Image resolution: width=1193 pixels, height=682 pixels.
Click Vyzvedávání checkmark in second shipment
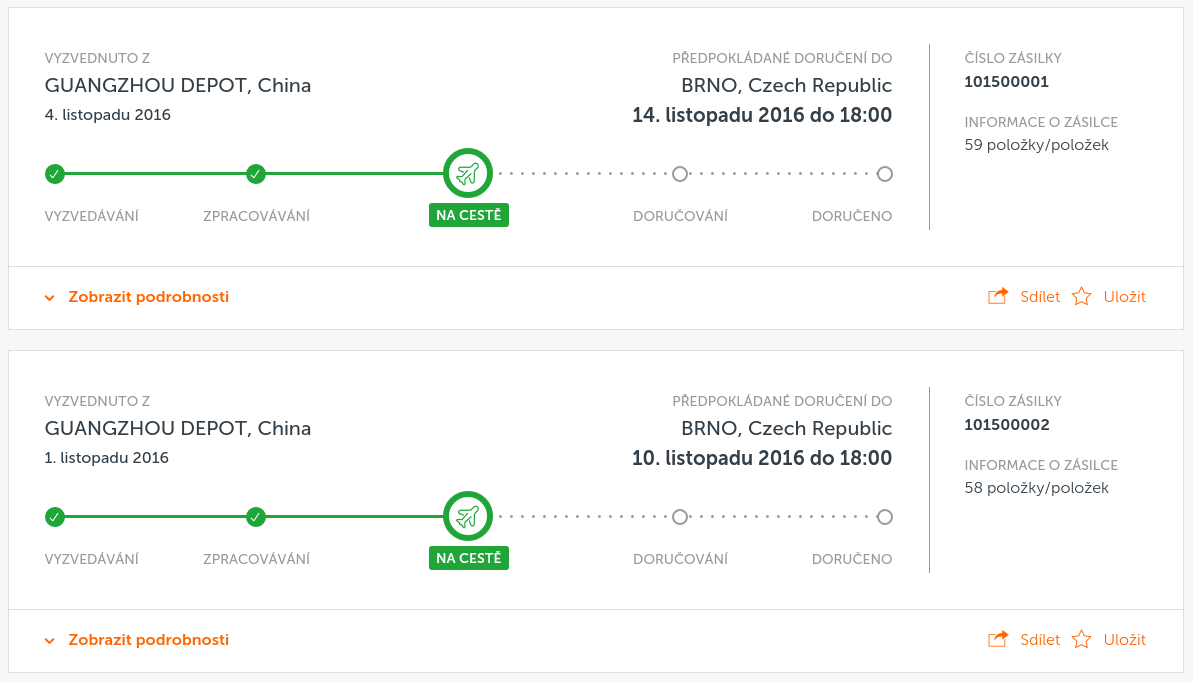(x=55, y=518)
